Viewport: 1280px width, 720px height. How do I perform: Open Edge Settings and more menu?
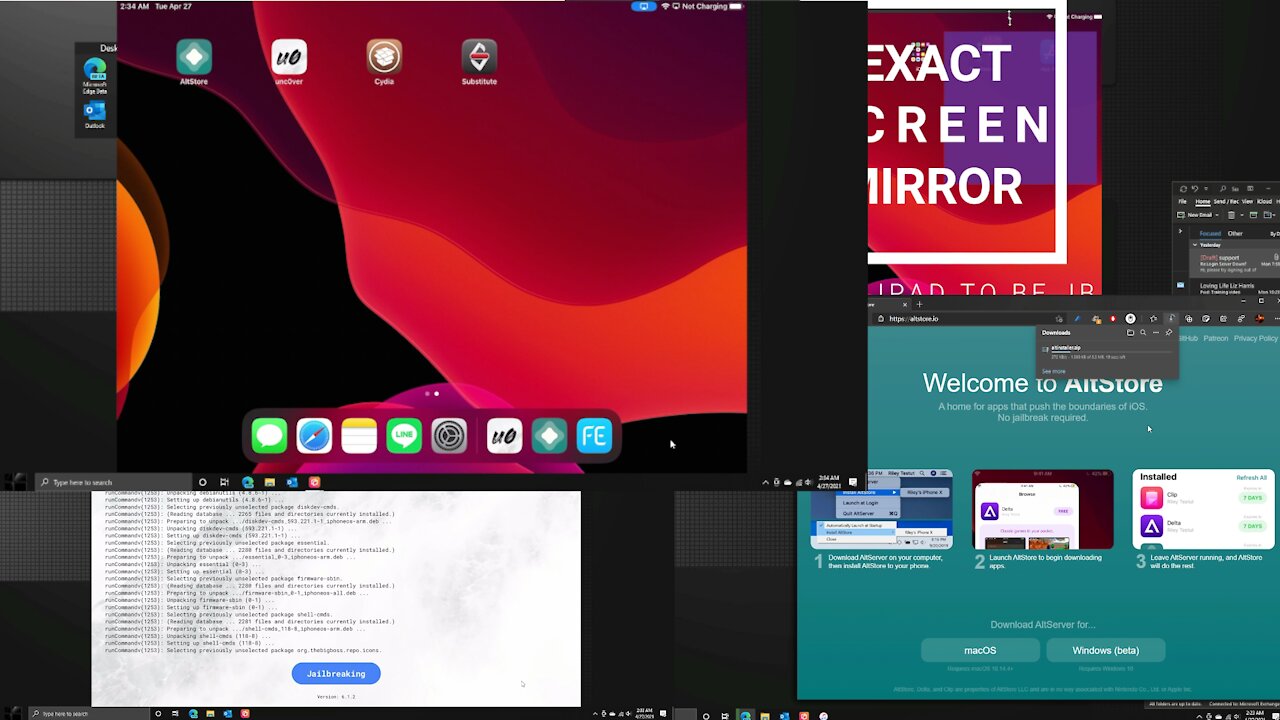point(1276,319)
